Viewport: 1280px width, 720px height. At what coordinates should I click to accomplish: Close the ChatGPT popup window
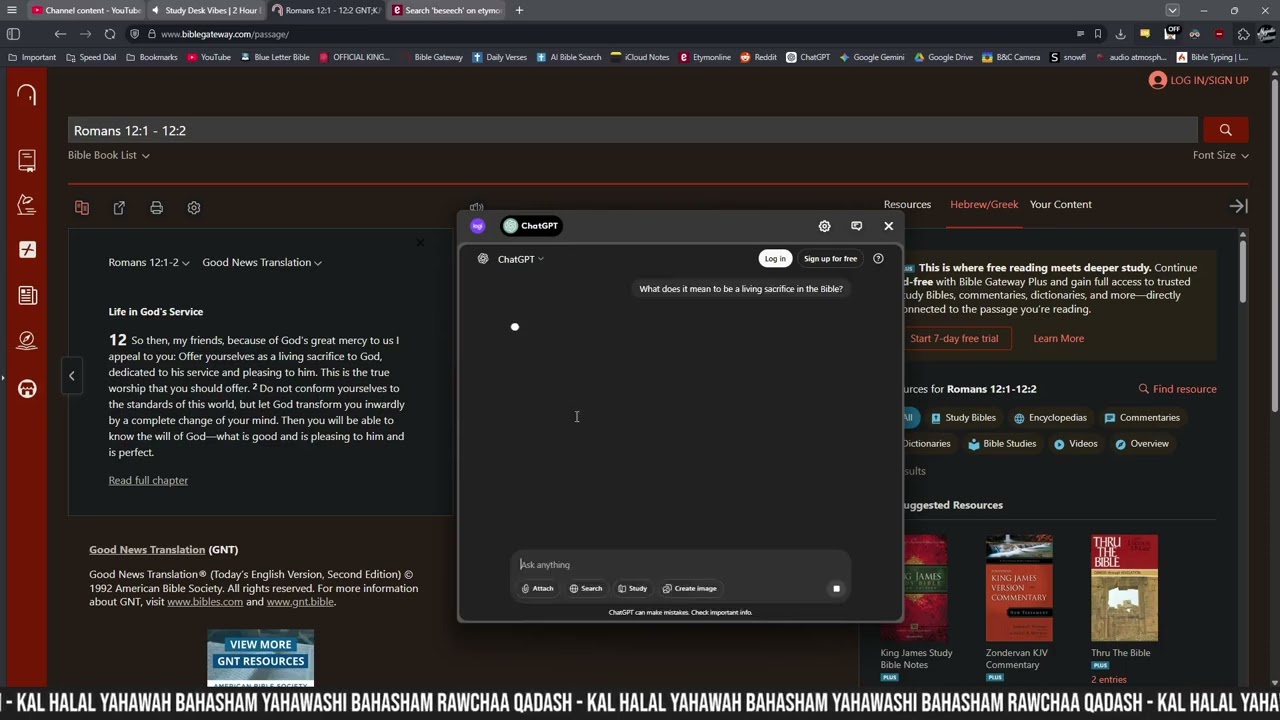888,226
